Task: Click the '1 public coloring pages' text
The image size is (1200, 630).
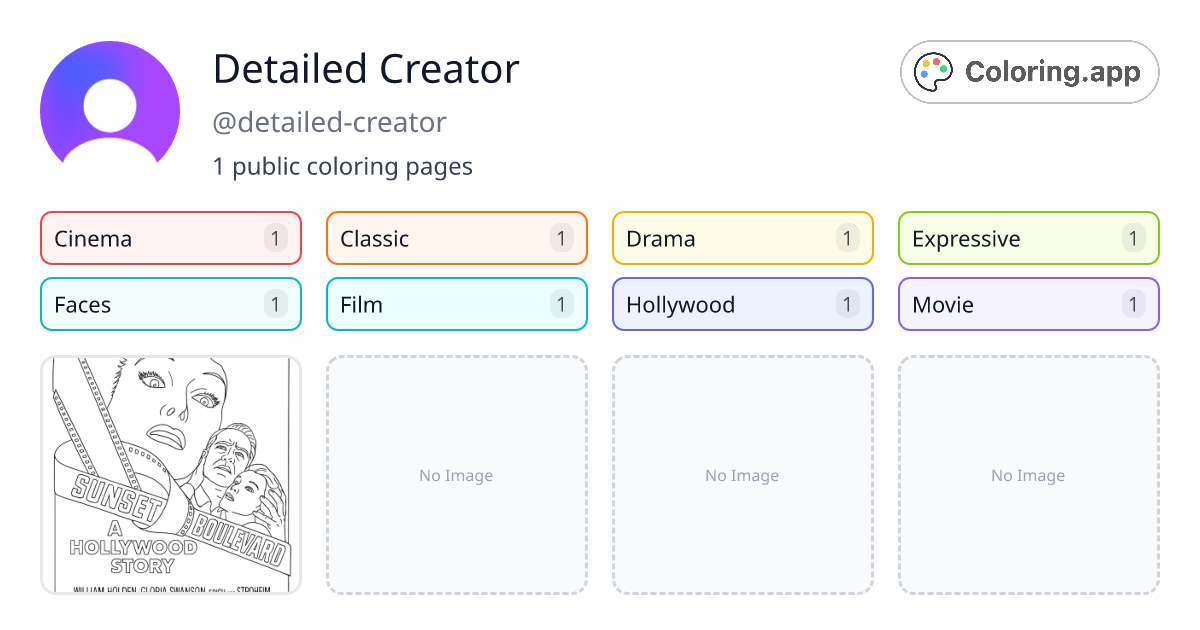Action: tap(343, 167)
